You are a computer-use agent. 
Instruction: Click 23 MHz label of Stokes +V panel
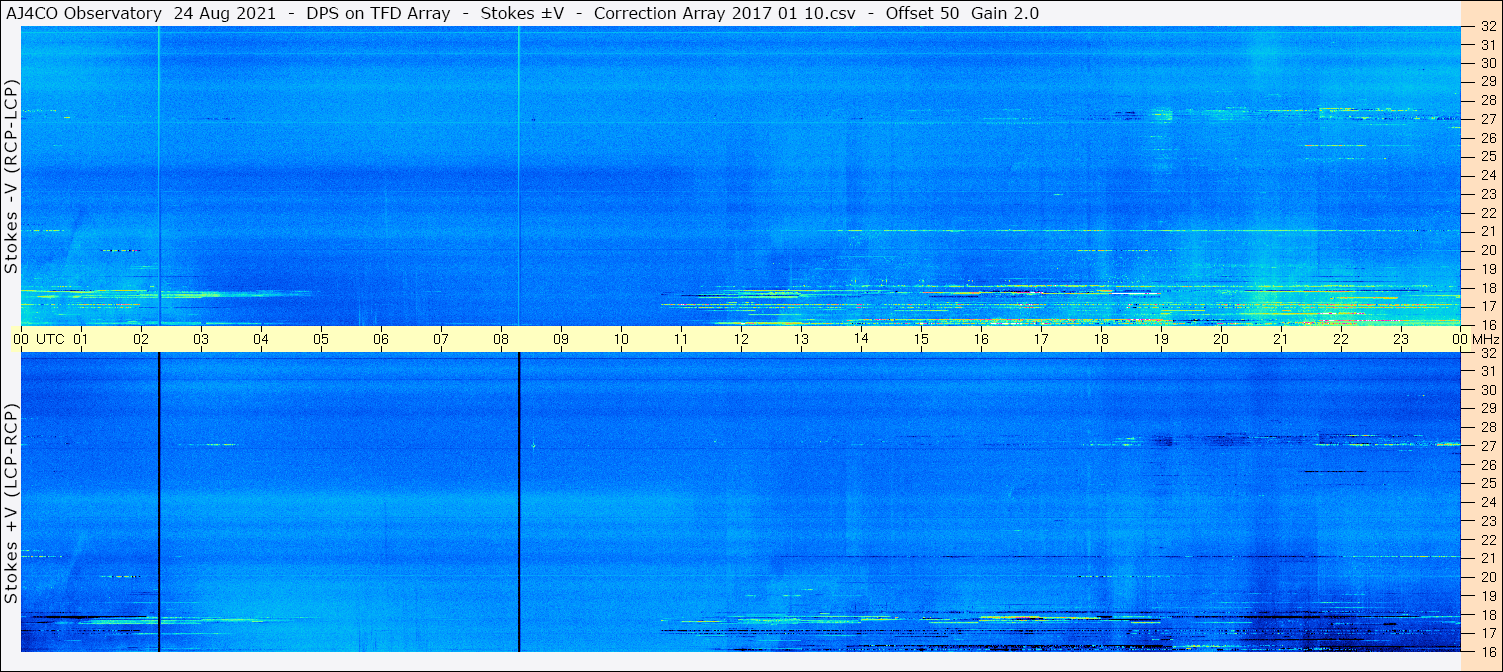pos(1487,521)
